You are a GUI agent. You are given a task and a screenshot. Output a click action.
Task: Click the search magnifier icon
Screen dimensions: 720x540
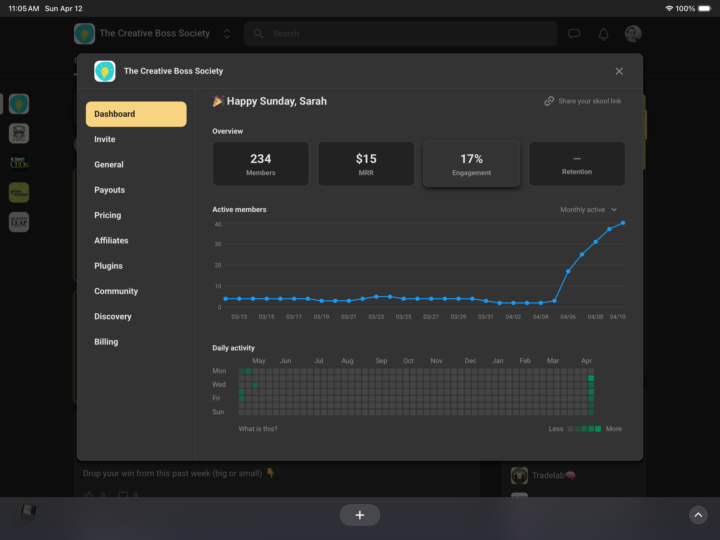pyautogui.click(x=259, y=34)
